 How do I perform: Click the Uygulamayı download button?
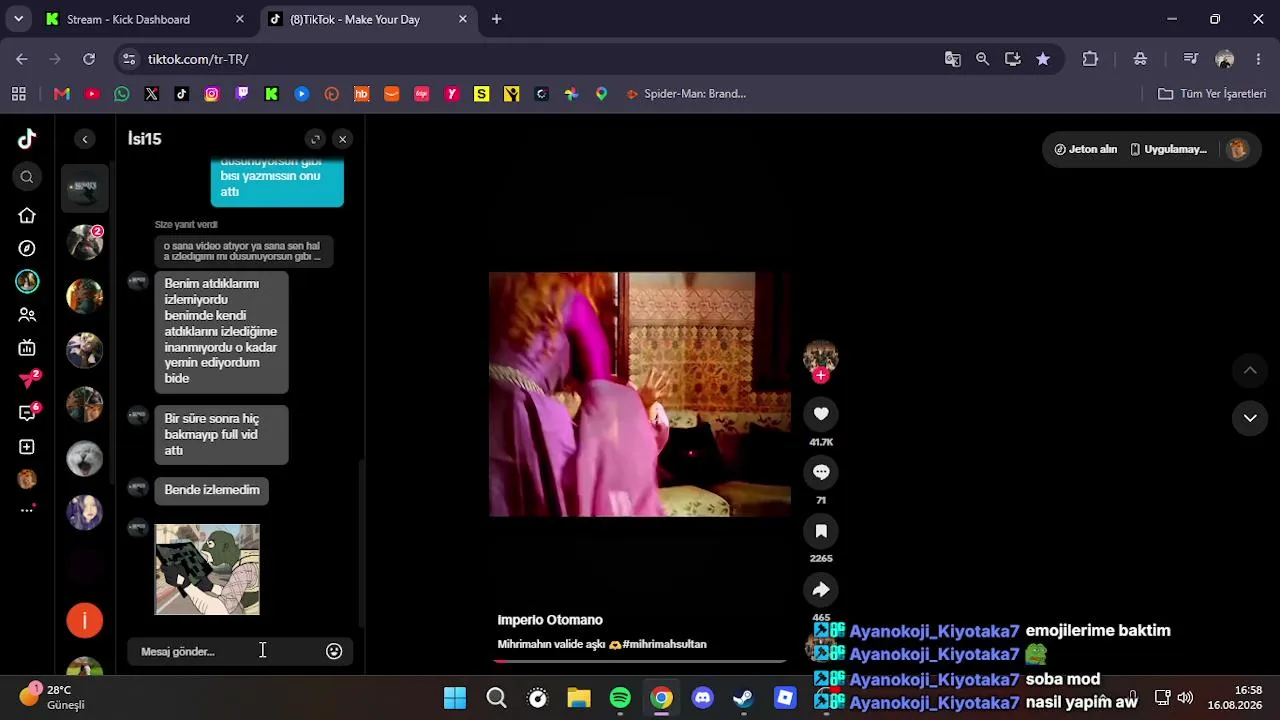click(1169, 149)
